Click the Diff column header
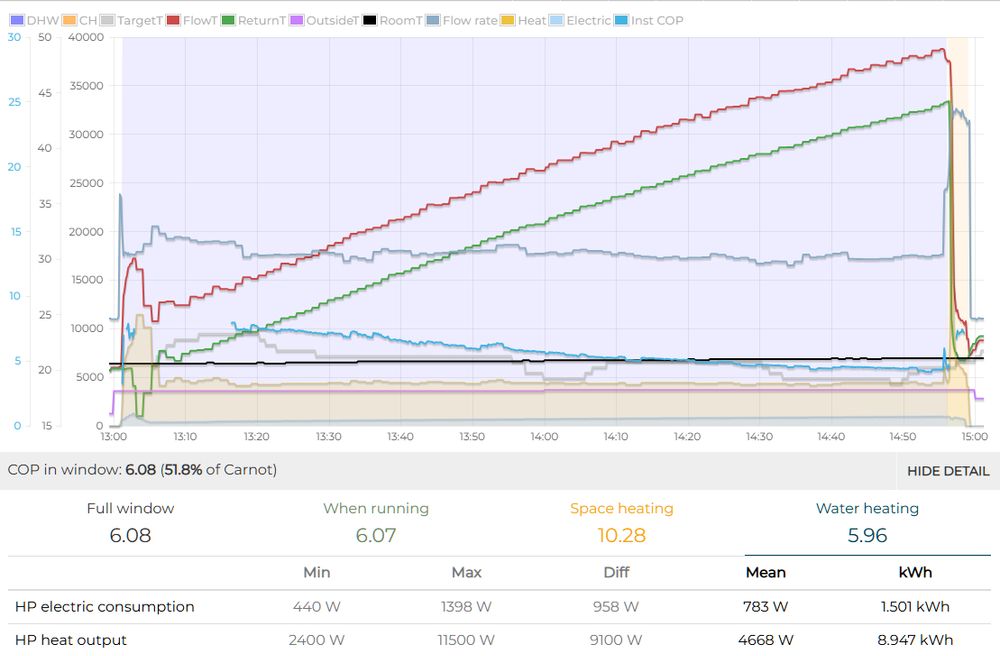 [616, 572]
